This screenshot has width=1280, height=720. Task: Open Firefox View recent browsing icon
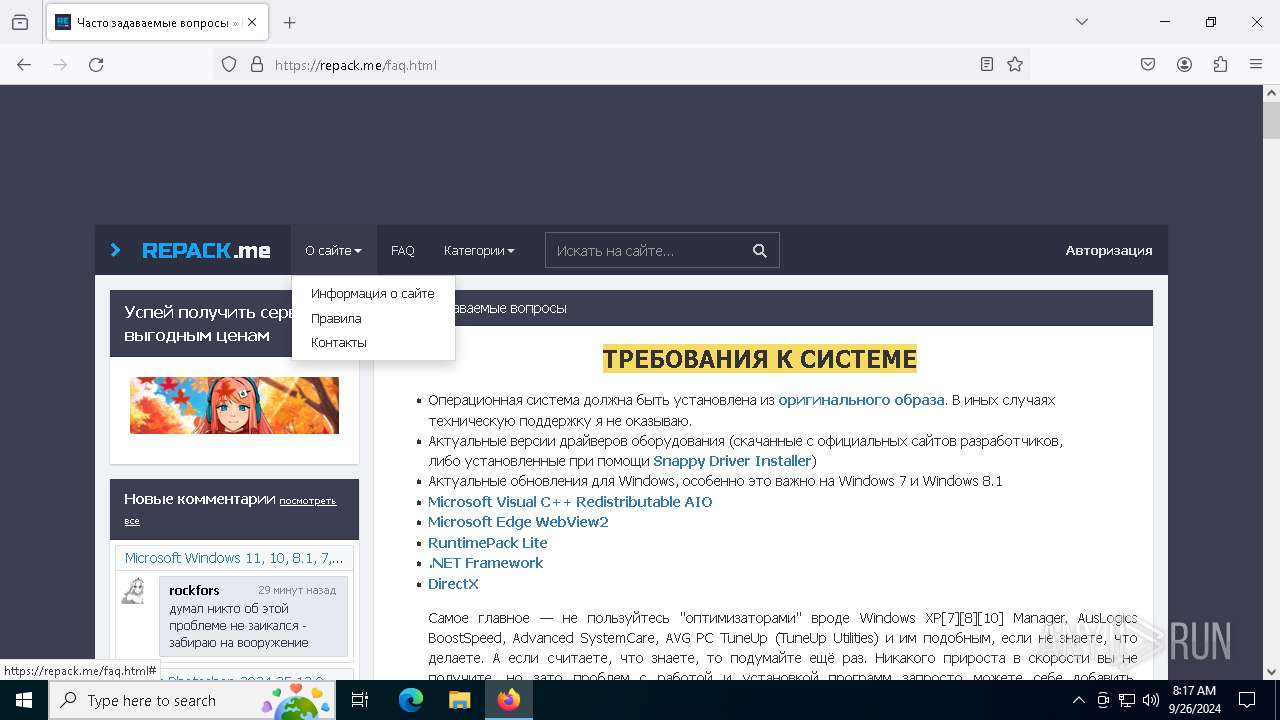(x=20, y=22)
